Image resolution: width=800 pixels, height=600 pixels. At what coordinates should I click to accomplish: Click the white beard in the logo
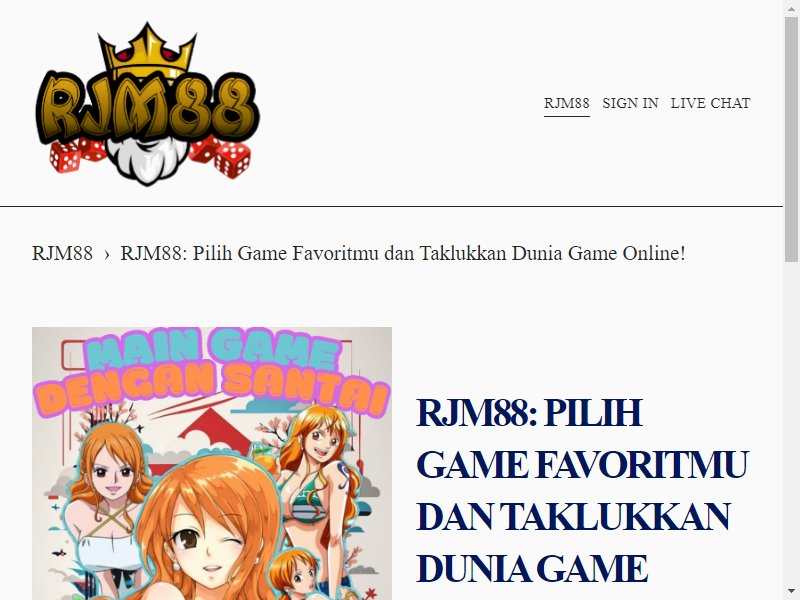[x=147, y=161]
